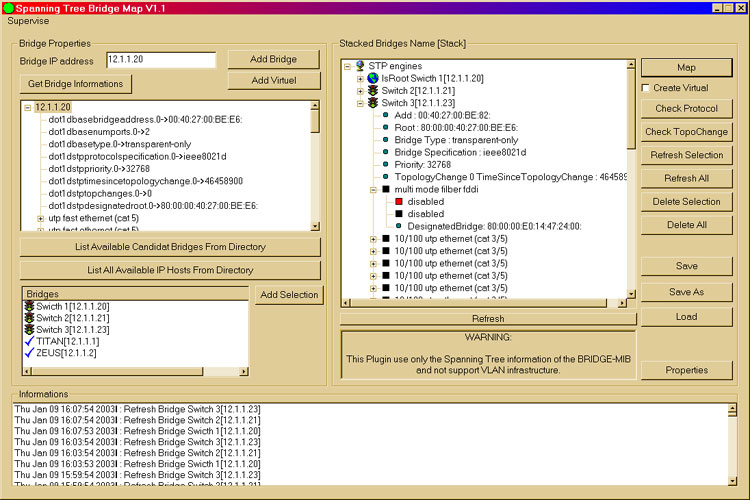750x500 pixels.
Task: Click the blue checkmark icon next to TITAN
Action: tap(29, 342)
